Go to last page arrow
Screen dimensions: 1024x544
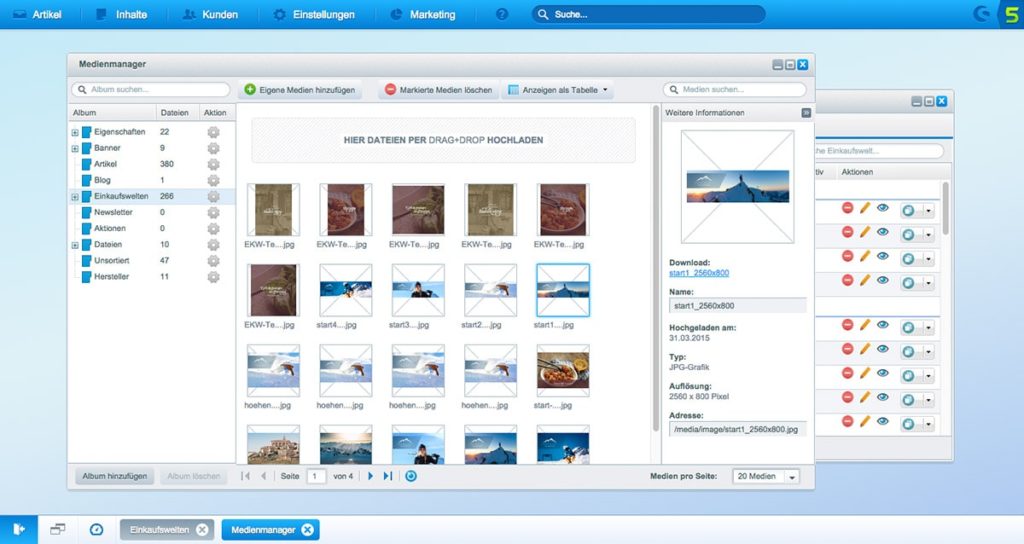pyautogui.click(x=388, y=476)
